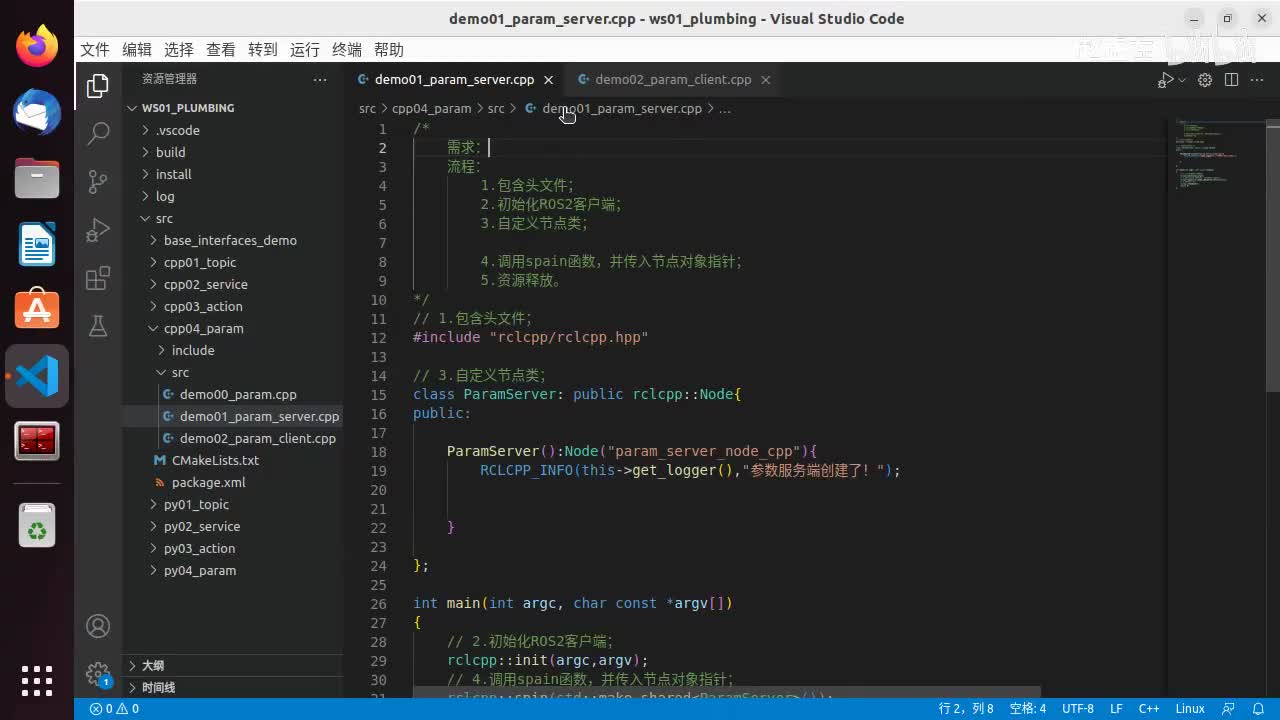Expand the 大纲 outline section

233,665
